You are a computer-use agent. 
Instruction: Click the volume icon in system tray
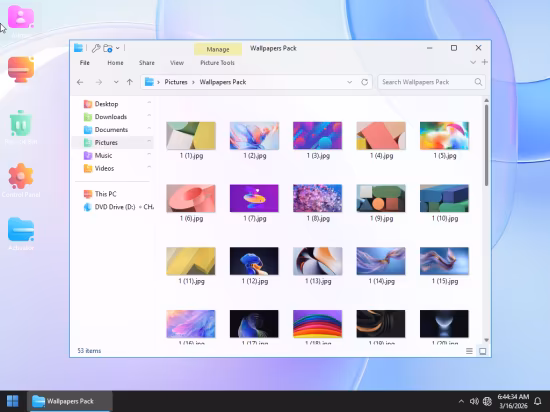pyautogui.click(x=474, y=401)
